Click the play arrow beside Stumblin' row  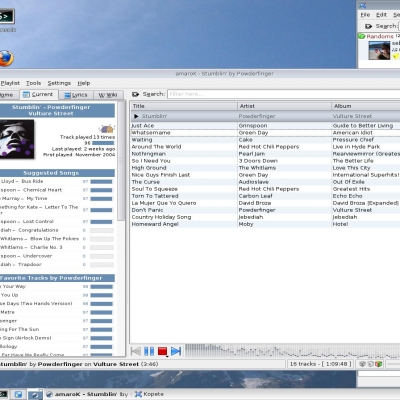pyautogui.click(x=136, y=116)
